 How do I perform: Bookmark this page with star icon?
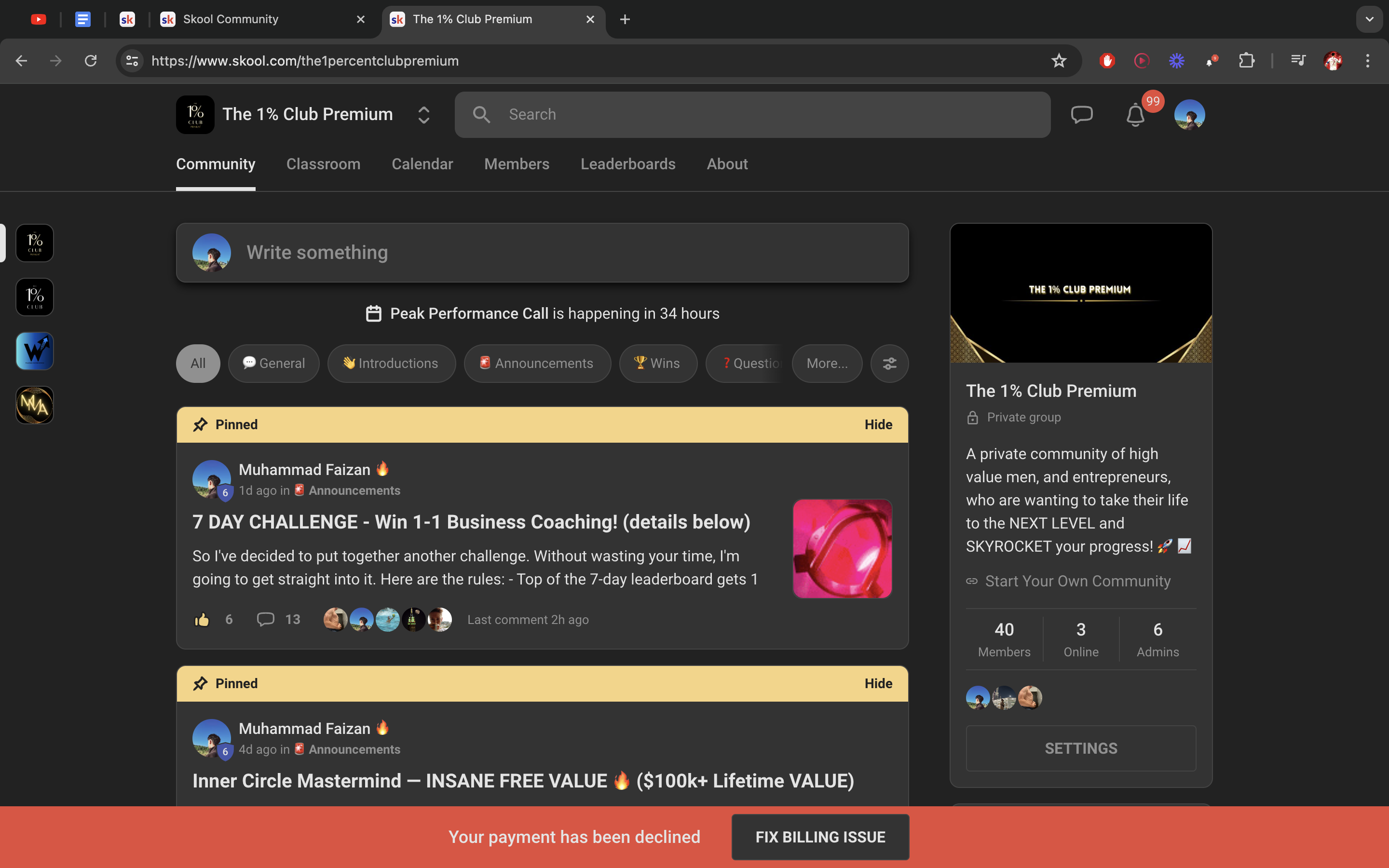1059,61
